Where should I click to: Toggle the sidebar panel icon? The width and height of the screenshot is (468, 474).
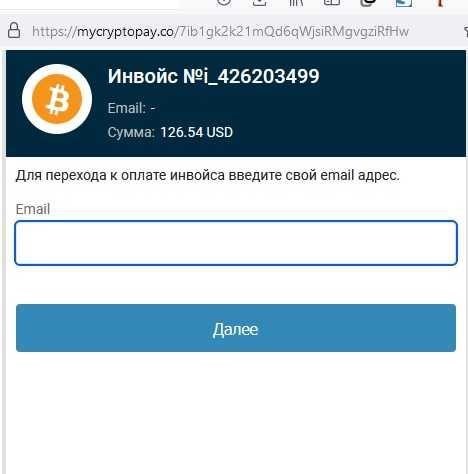click(x=332, y=3)
